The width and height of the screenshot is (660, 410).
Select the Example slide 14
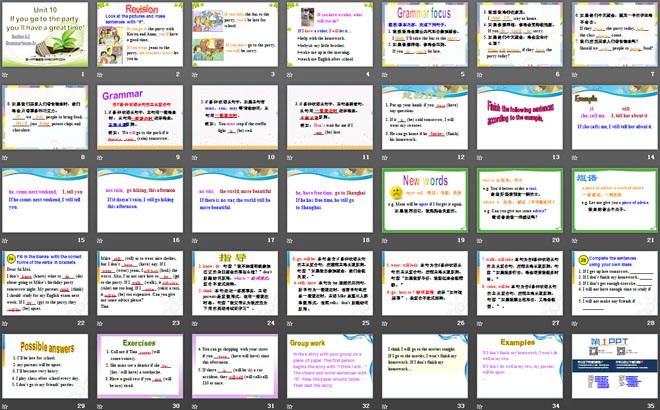click(615, 117)
